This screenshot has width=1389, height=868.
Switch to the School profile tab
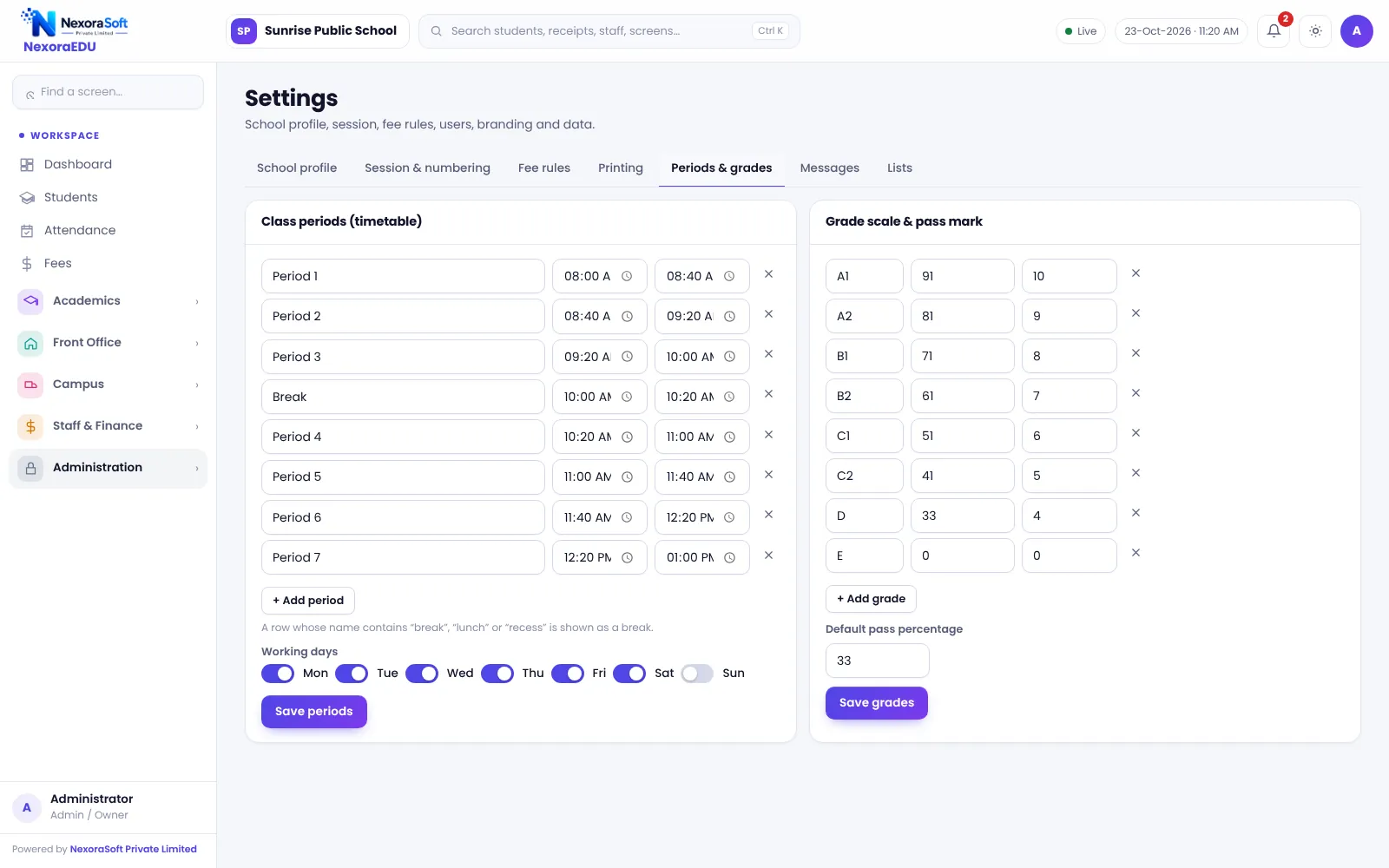coord(297,168)
